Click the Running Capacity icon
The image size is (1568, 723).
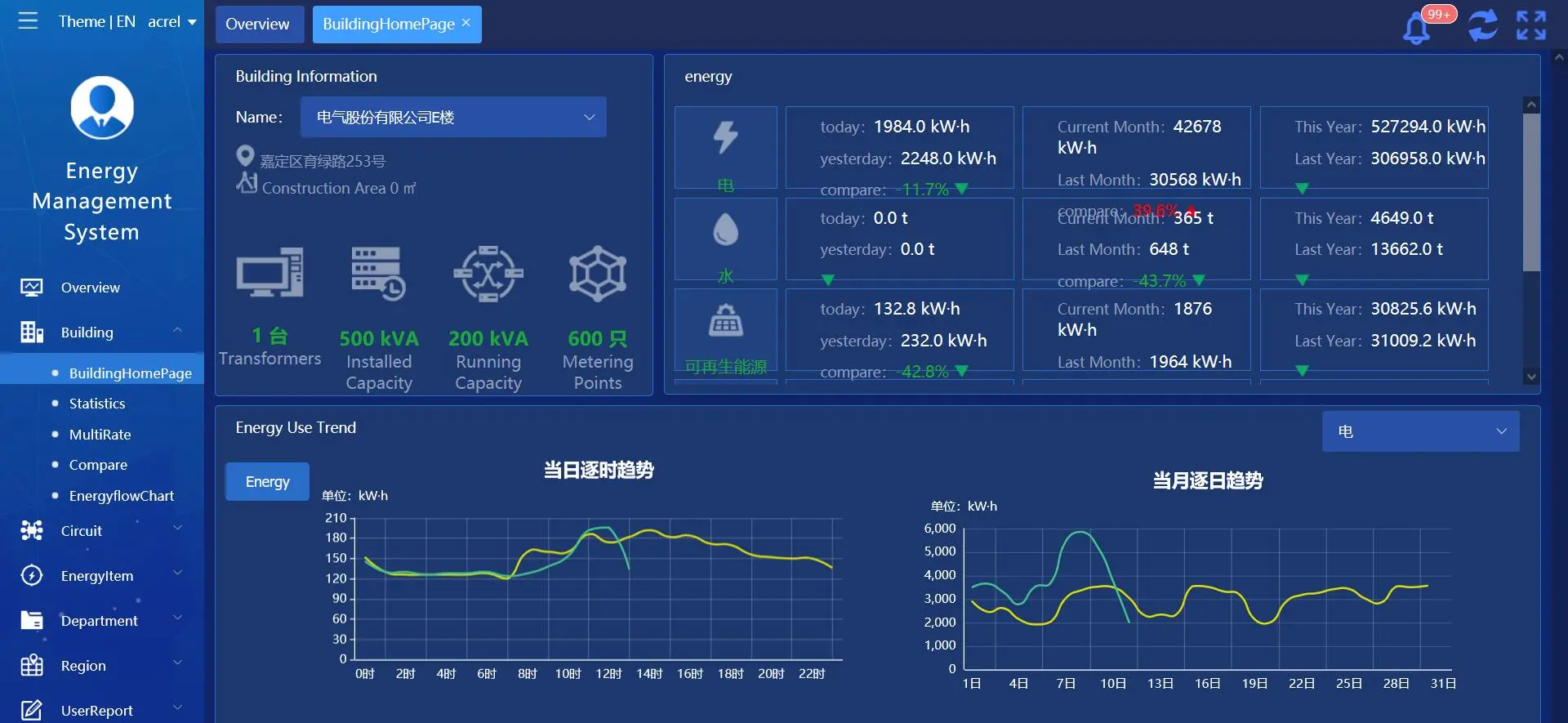488,274
